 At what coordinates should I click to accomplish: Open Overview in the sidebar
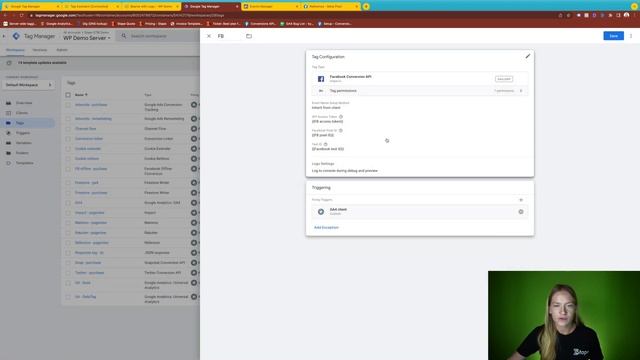[24, 103]
